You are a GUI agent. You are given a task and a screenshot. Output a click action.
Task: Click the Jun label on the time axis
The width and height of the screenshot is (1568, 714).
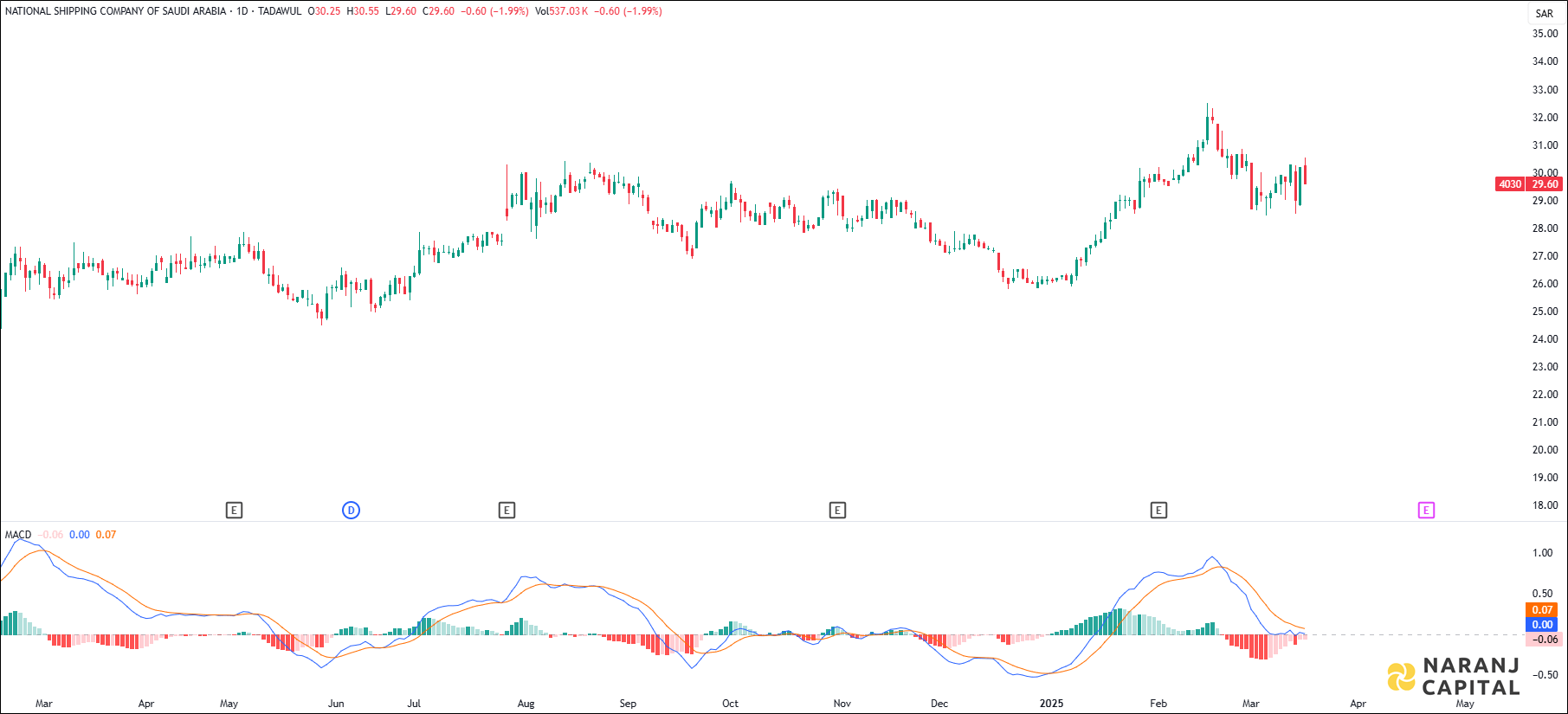click(336, 704)
